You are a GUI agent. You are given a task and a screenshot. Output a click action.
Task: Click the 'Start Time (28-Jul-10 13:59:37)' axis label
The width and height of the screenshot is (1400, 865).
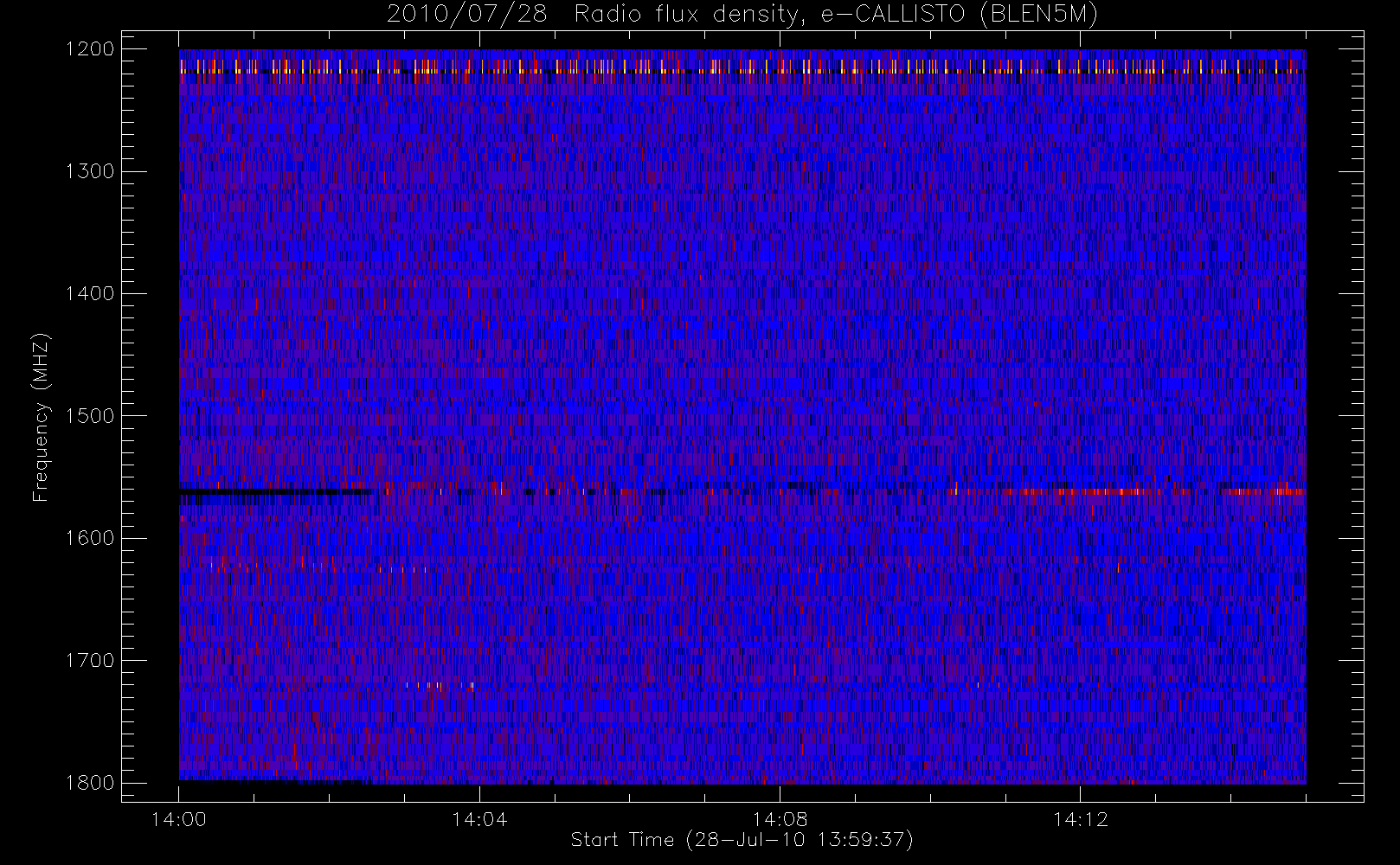742,840
